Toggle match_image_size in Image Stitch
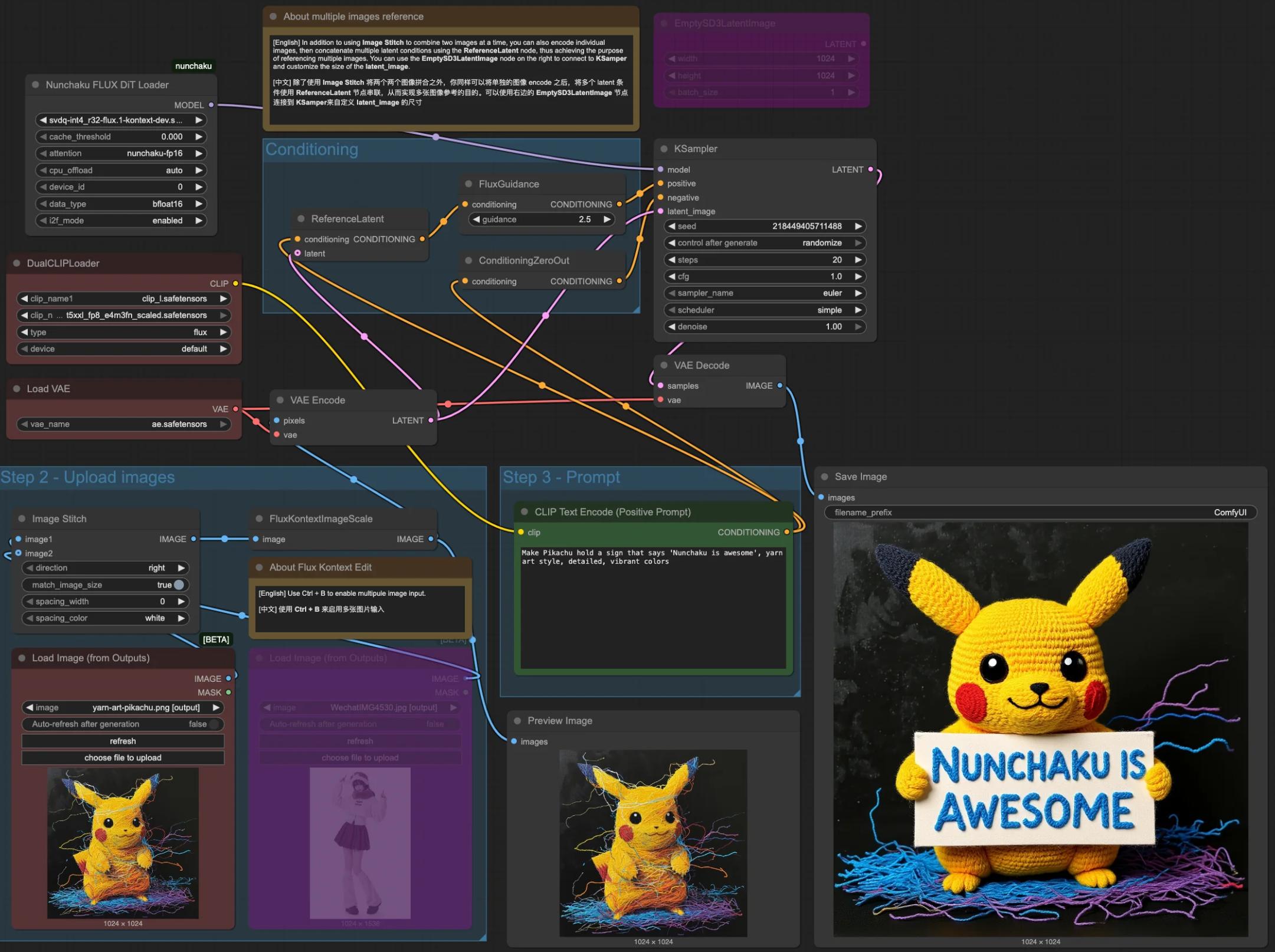The width and height of the screenshot is (1275, 952). point(106,585)
